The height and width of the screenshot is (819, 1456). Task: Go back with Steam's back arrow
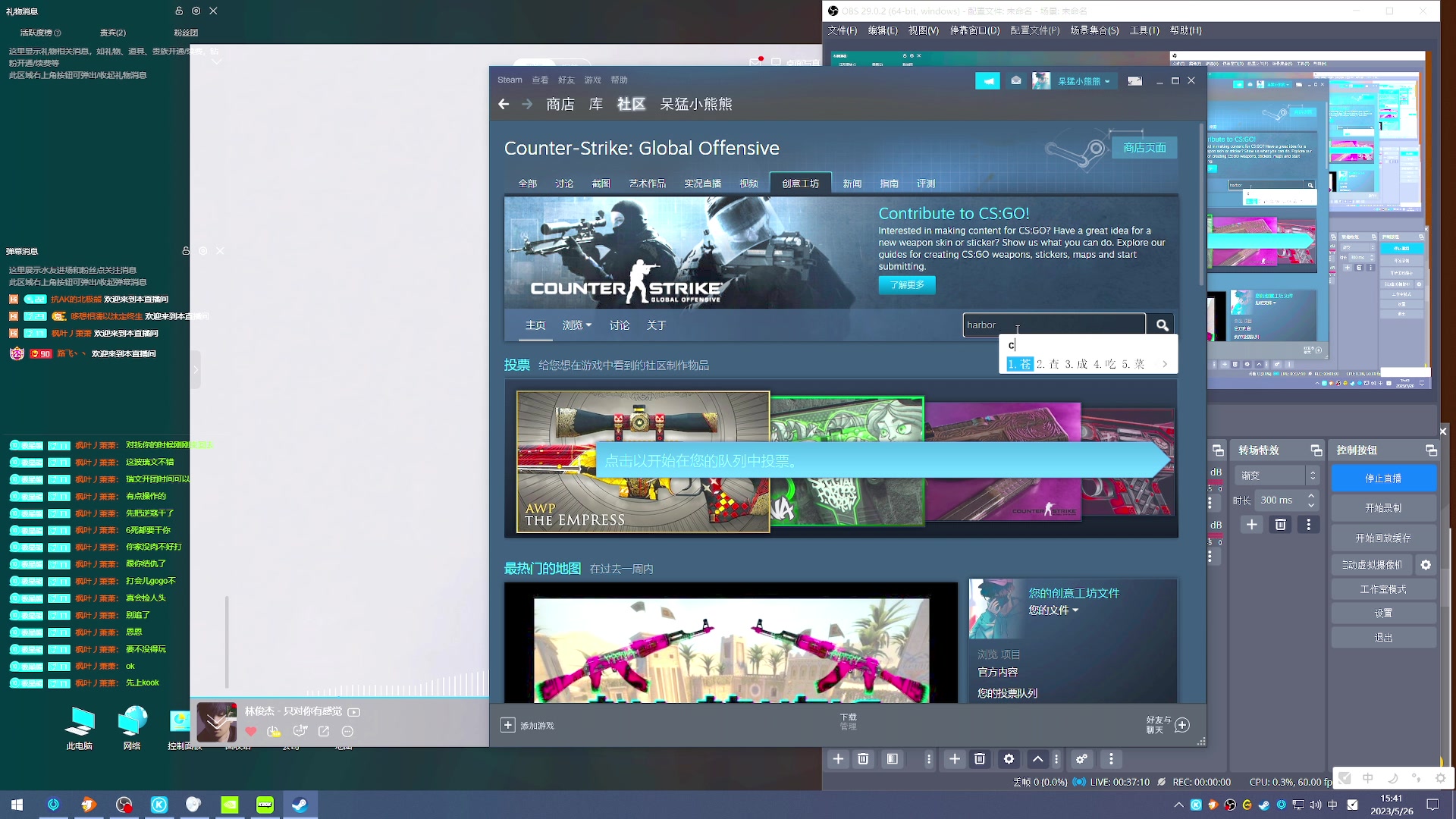pyautogui.click(x=504, y=104)
